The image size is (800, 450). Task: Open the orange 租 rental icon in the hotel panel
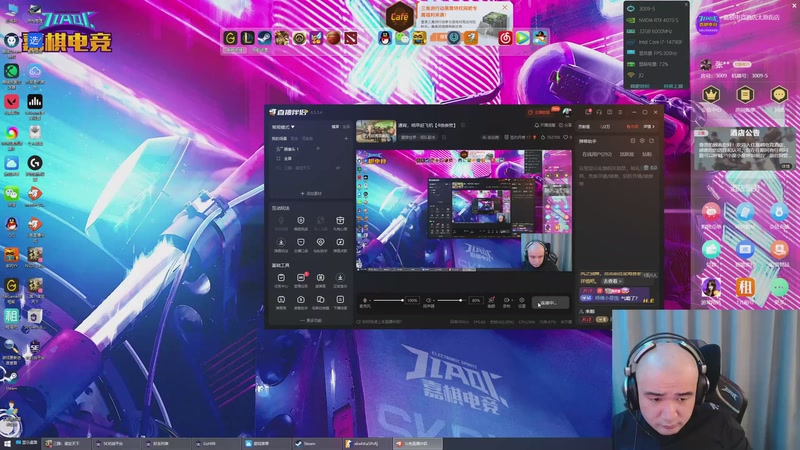745,287
